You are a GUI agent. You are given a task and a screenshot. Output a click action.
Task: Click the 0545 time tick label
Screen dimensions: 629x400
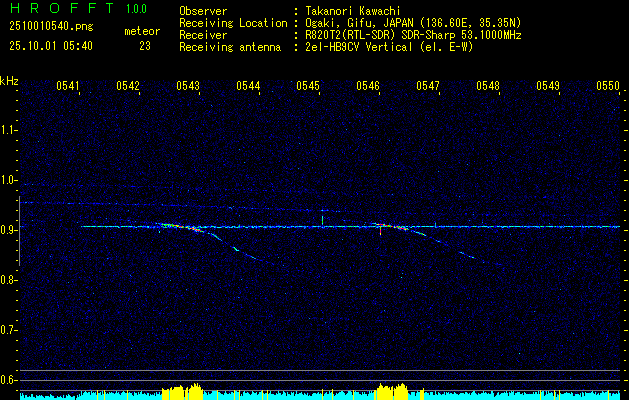pos(308,86)
